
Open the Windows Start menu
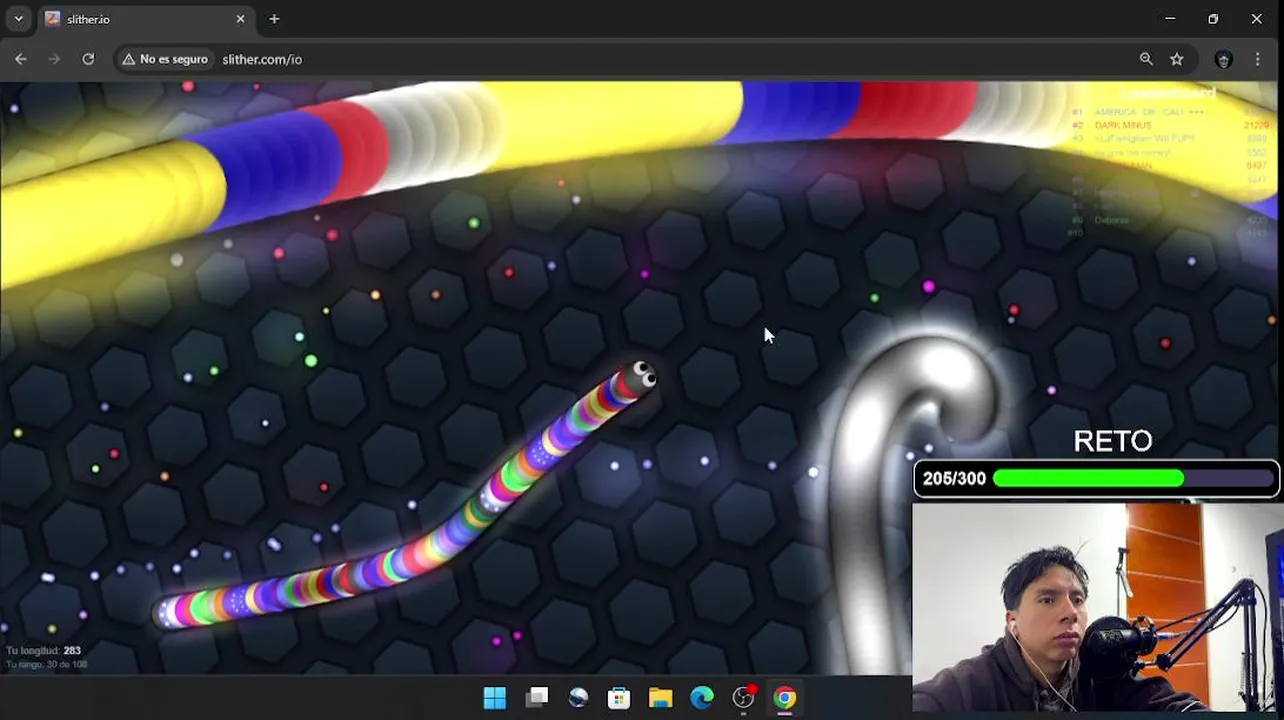[495, 697]
